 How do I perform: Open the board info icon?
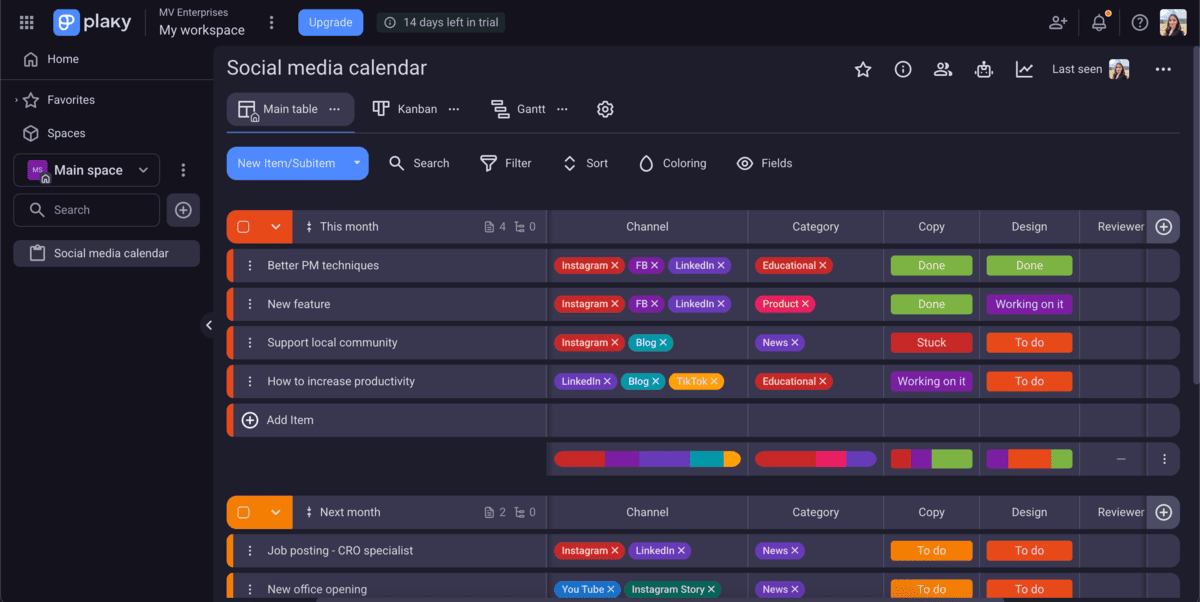click(x=903, y=69)
